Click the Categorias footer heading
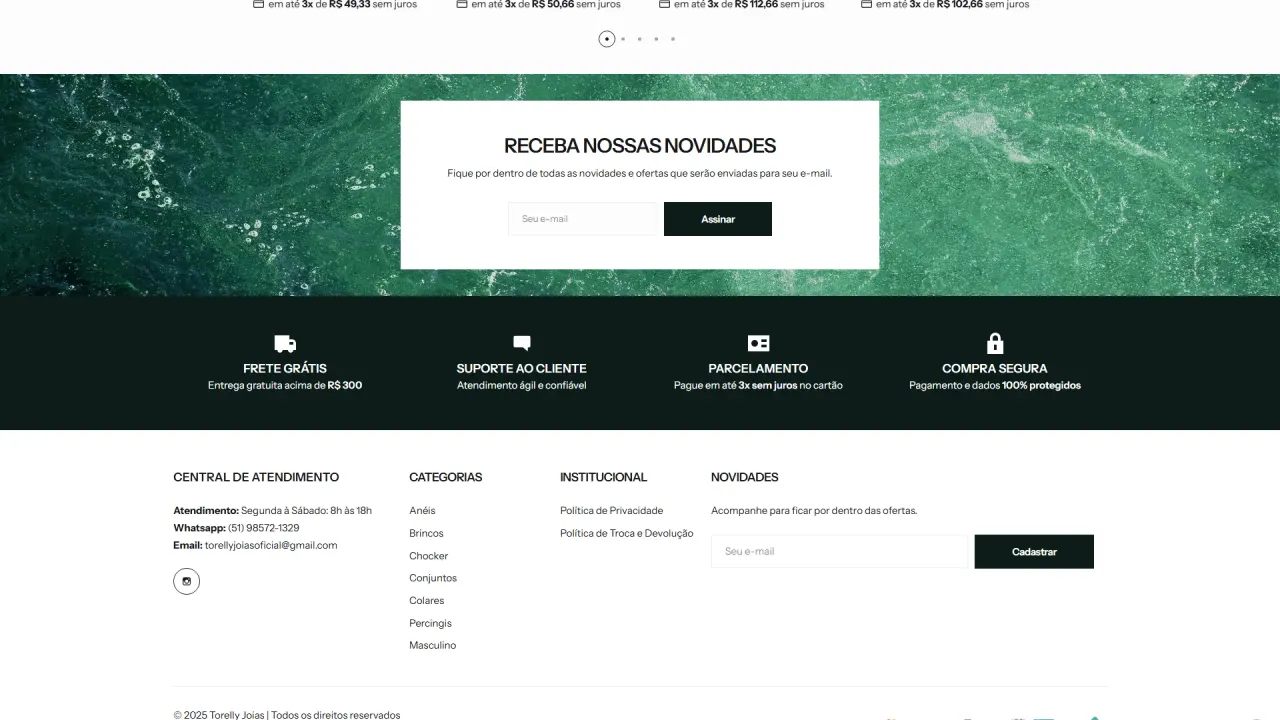The image size is (1280, 720). [x=446, y=477]
